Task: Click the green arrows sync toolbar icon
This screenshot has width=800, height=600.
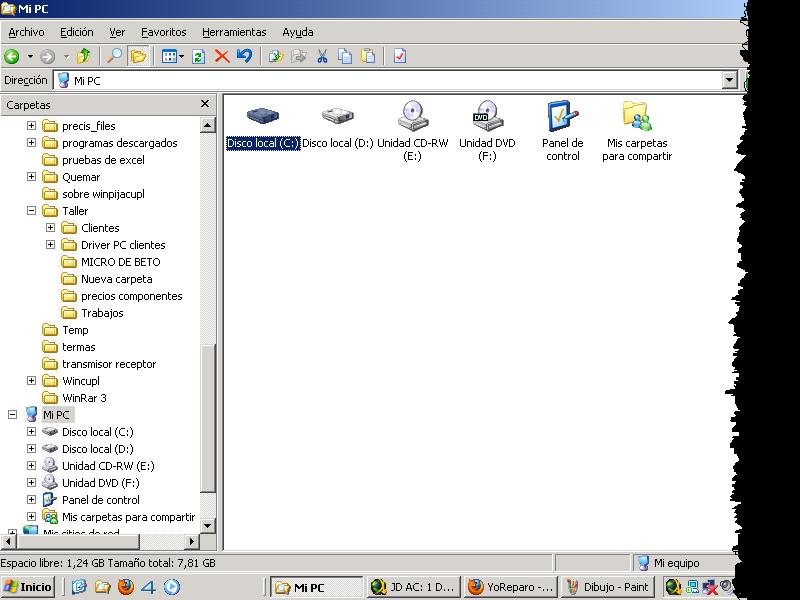Action: point(198,56)
